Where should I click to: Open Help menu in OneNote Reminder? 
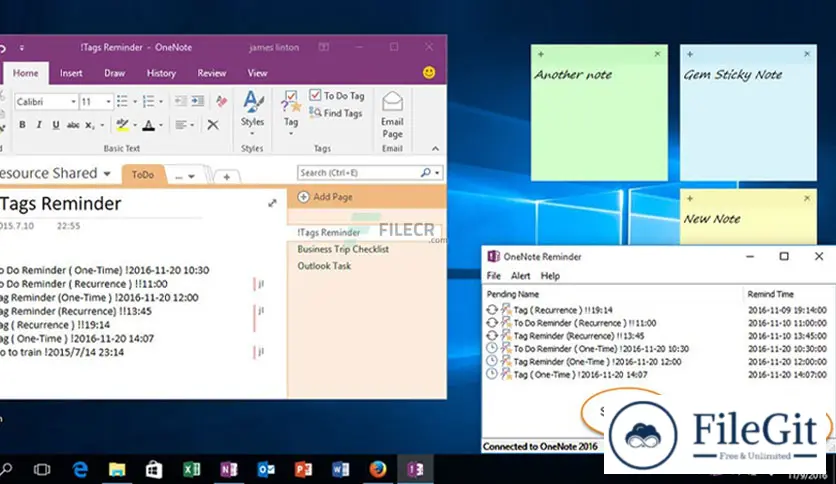coord(550,276)
